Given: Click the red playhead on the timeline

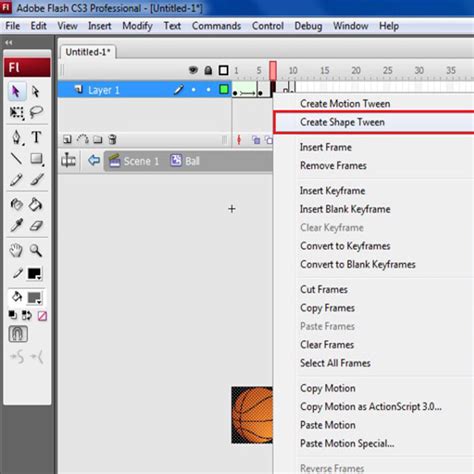Looking at the screenshot, I should [273, 70].
